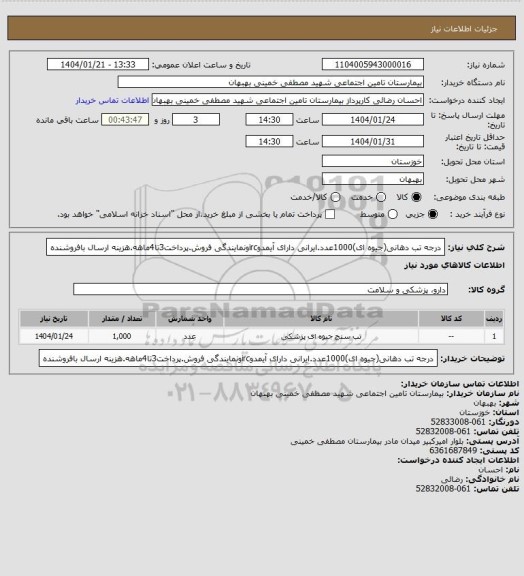Toggle the Islamic treasury documents payment checkbox
The image size is (524, 576).
click(330, 215)
